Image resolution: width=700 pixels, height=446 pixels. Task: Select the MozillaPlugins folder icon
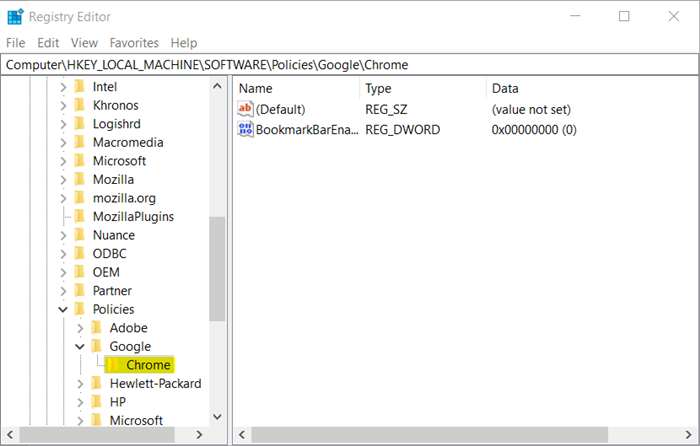click(x=80, y=216)
